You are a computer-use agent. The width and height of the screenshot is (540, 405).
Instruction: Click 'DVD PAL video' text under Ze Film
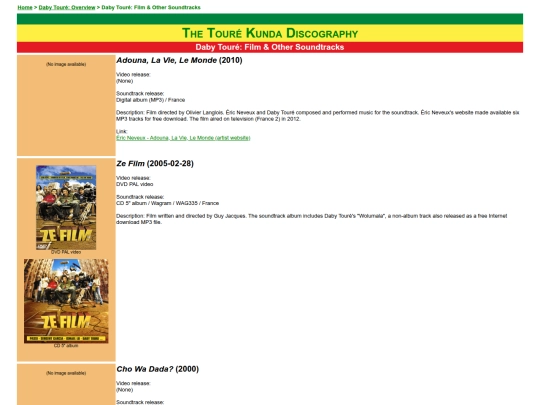[135, 184]
